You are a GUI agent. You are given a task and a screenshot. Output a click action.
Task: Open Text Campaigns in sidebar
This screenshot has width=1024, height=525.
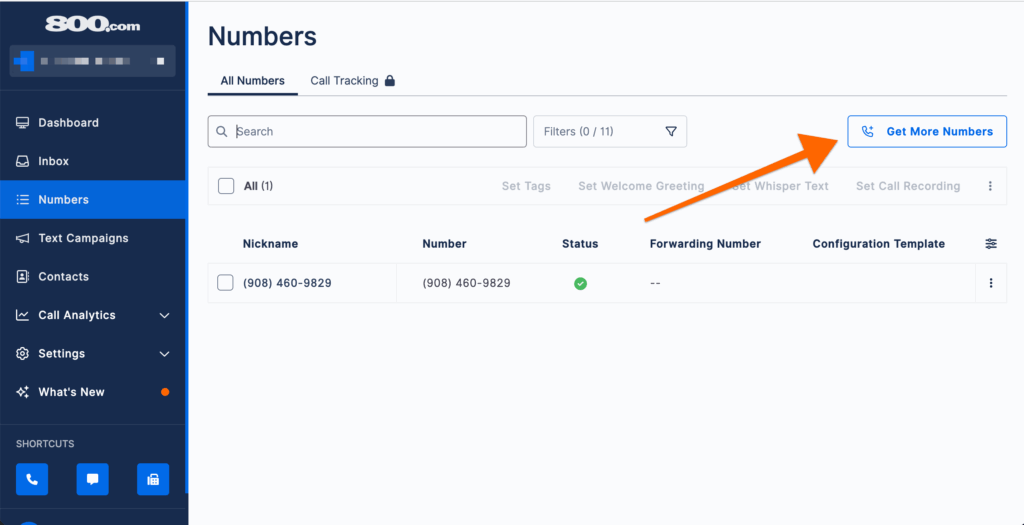[83, 238]
